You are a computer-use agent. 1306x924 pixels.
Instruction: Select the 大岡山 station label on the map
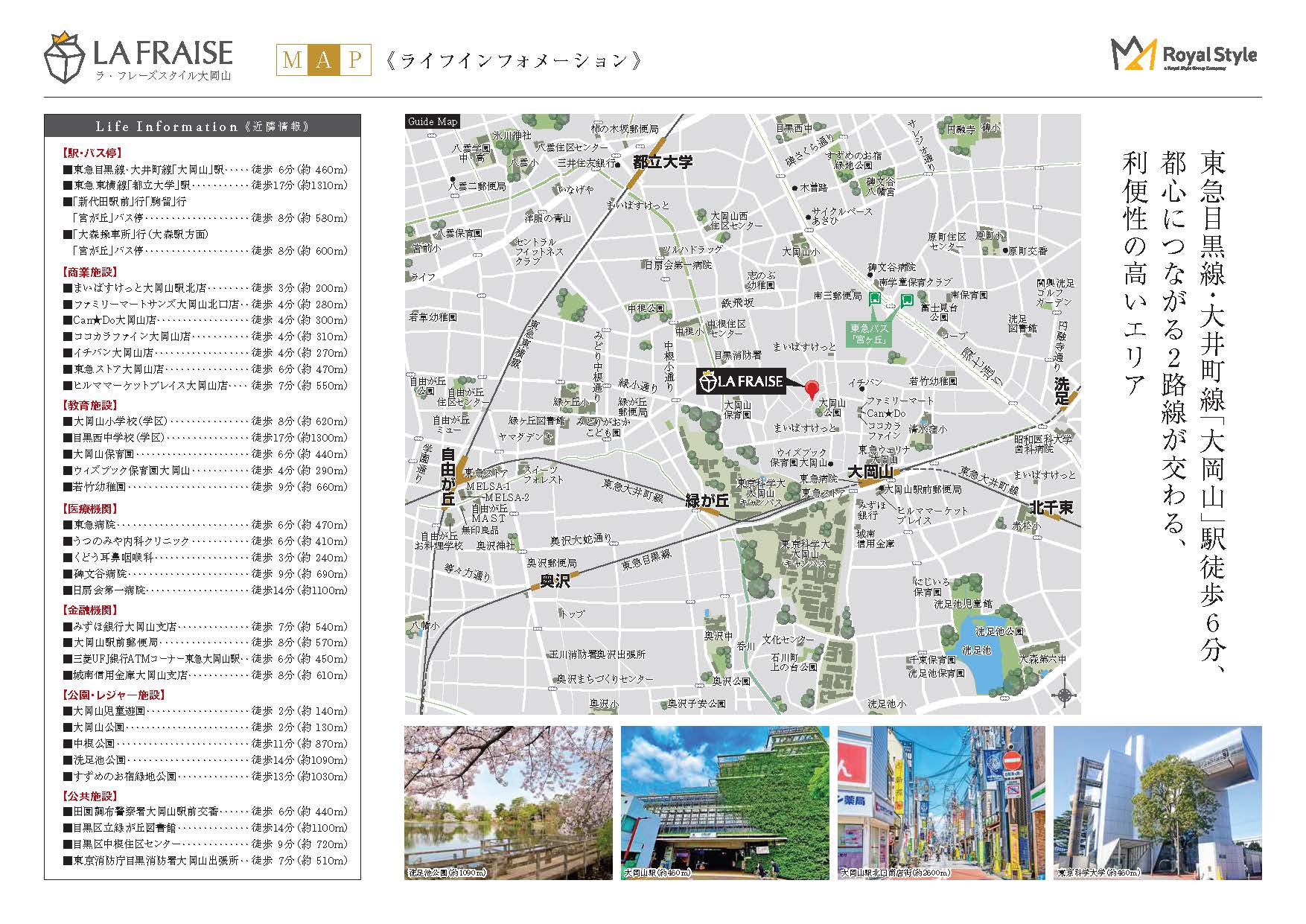(870, 472)
